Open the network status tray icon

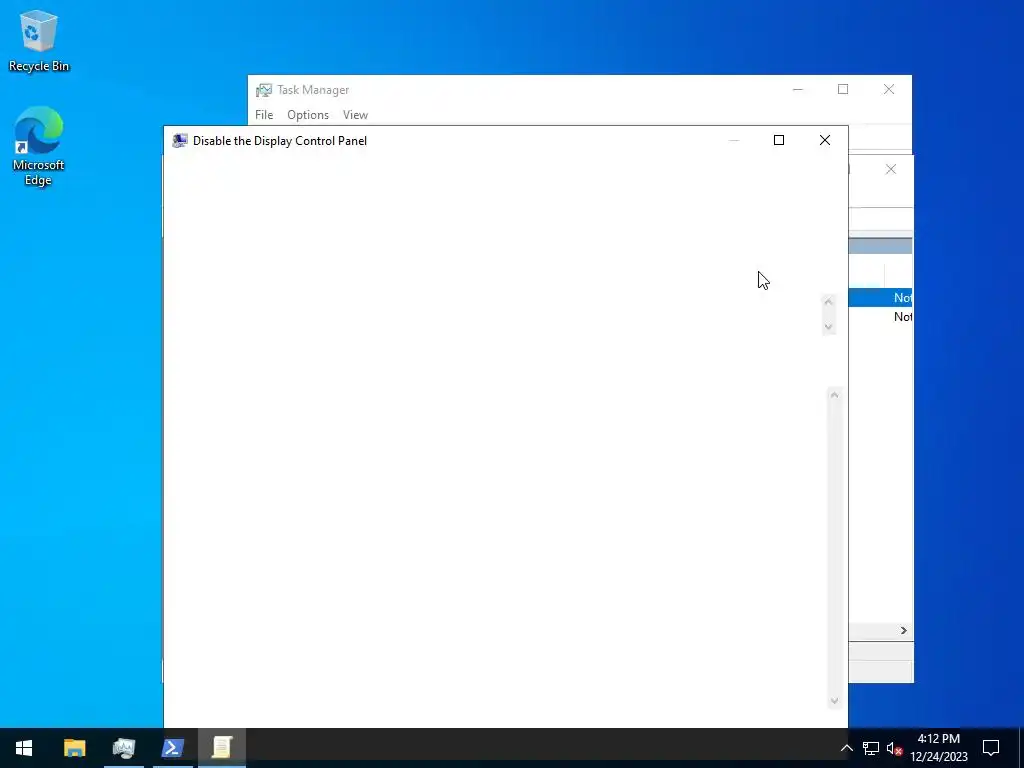tap(871, 748)
